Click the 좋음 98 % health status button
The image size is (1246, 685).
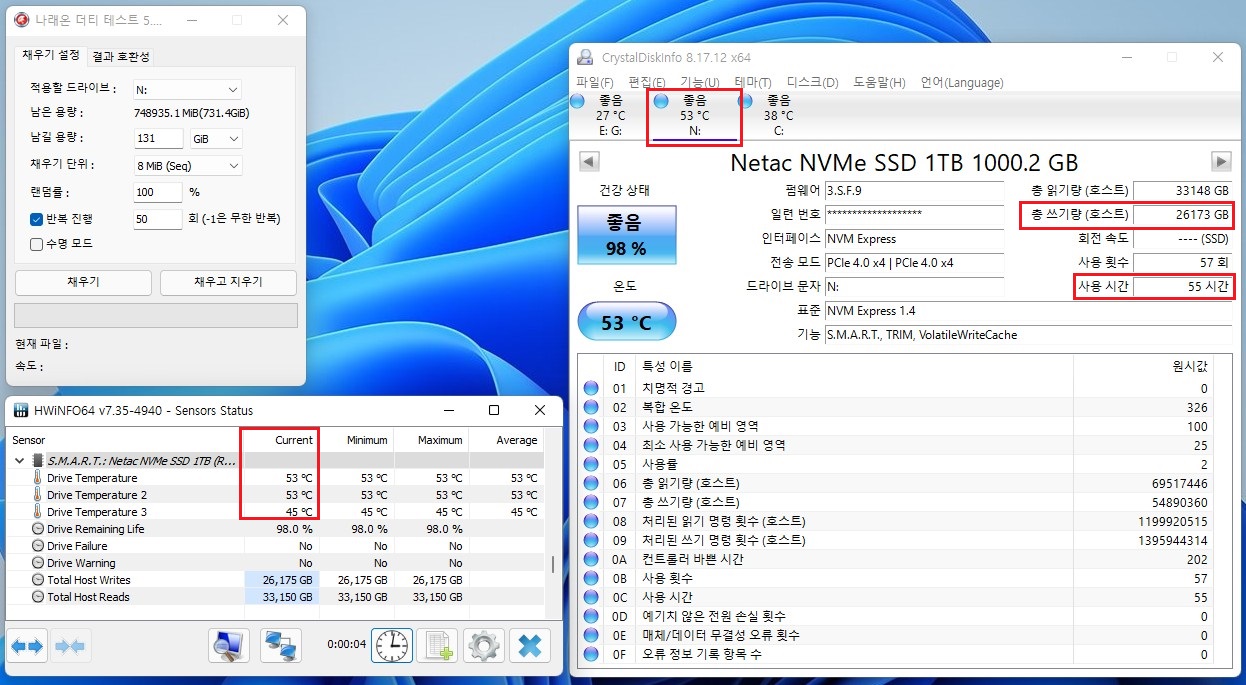coord(627,234)
